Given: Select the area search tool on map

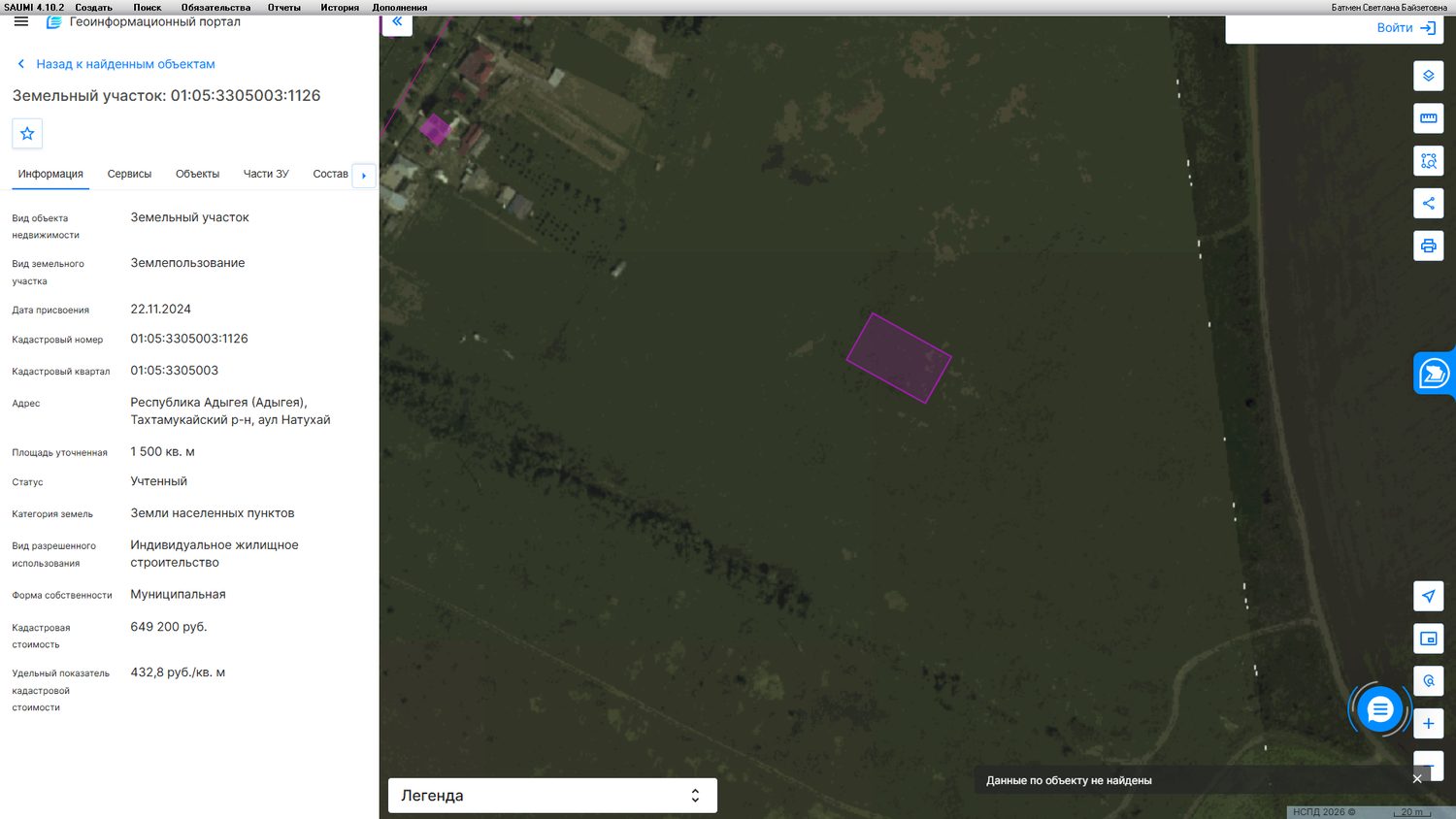Looking at the screenshot, I should point(1428,161).
